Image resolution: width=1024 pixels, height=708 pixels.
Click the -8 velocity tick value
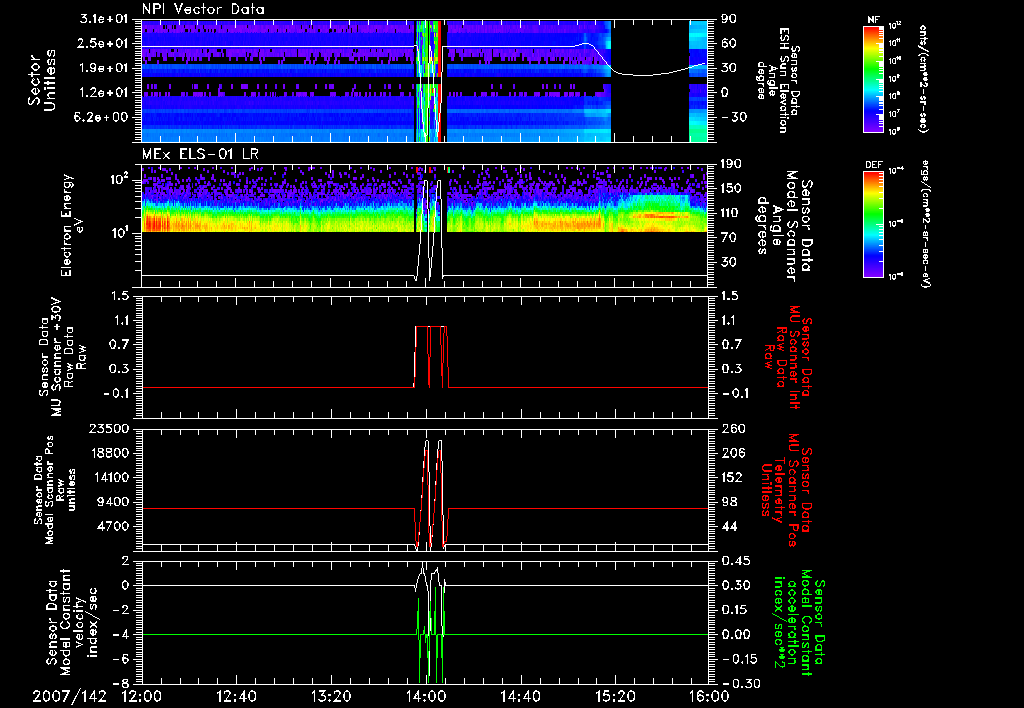[x=121, y=683]
